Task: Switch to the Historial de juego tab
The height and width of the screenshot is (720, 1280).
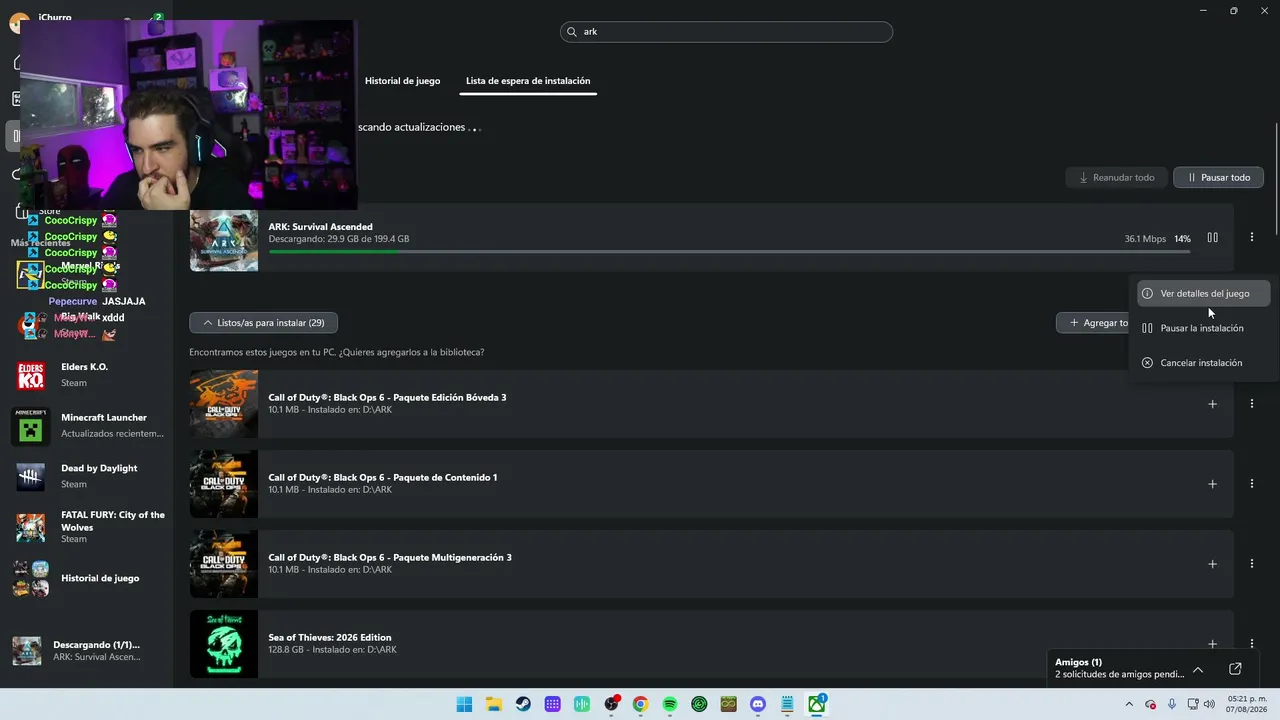Action: [402, 81]
